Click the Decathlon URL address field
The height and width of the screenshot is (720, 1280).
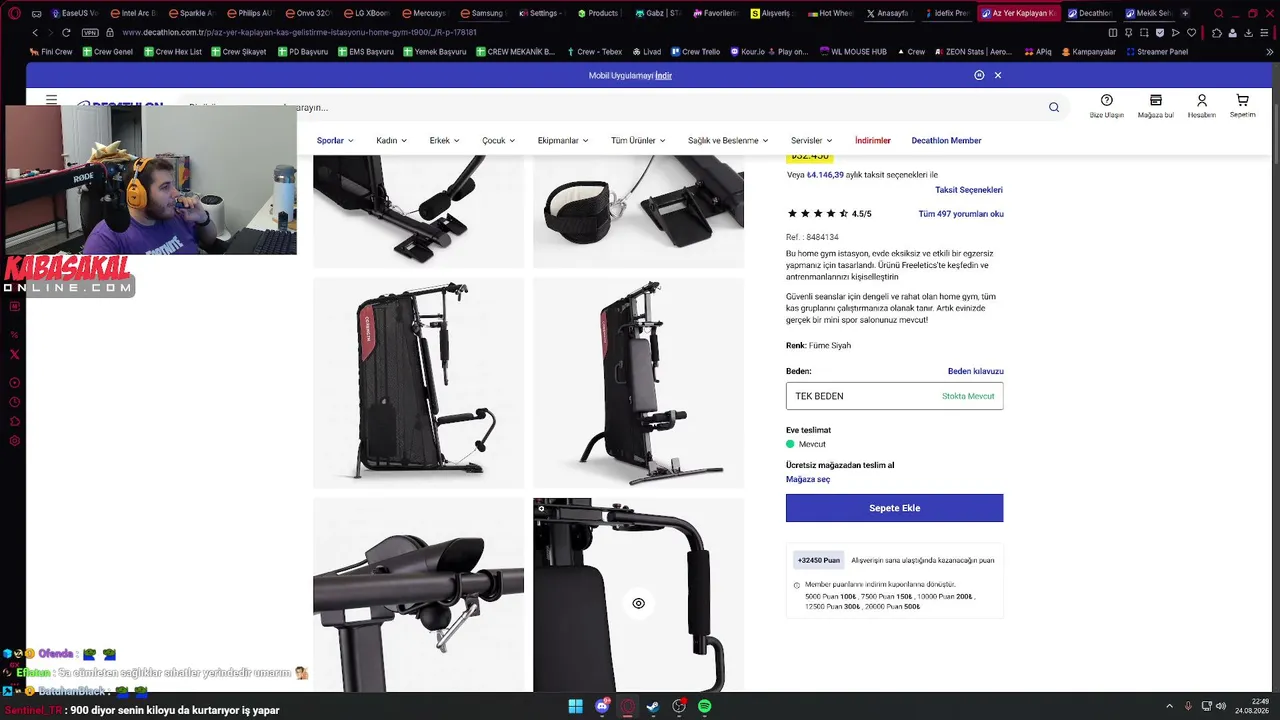300,32
